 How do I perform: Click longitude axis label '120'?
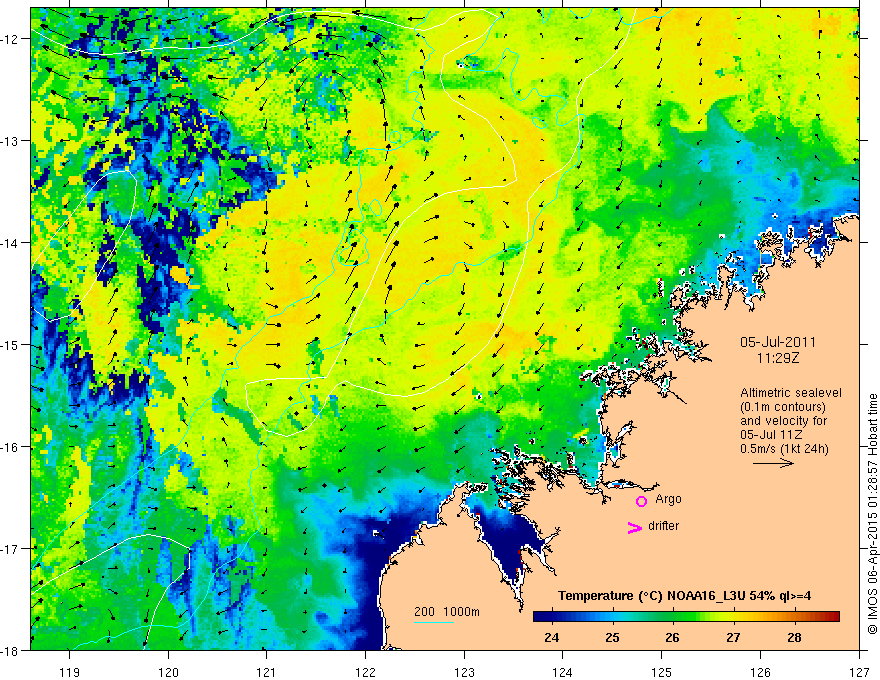click(168, 672)
